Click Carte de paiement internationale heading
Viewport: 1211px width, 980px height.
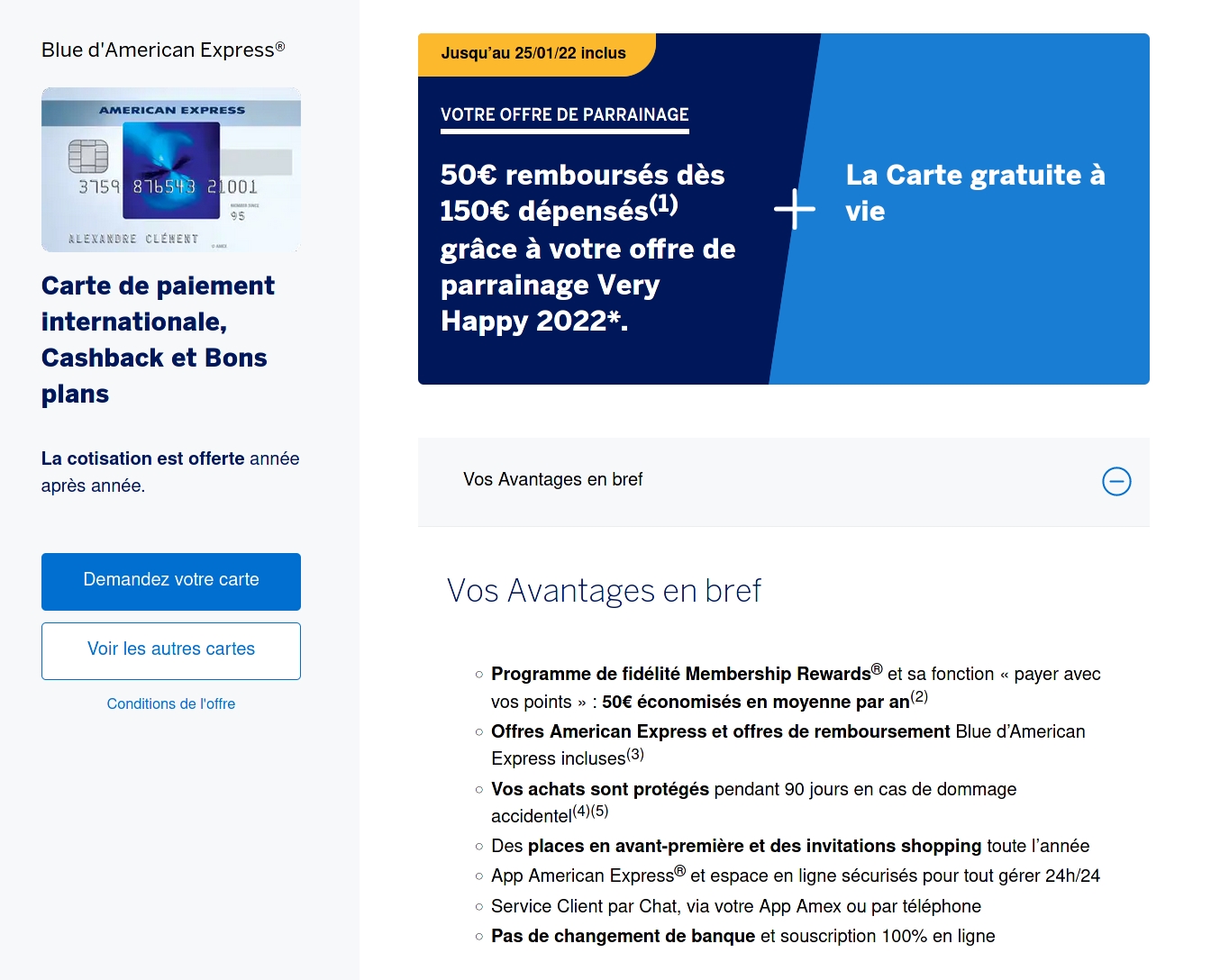coord(159,340)
